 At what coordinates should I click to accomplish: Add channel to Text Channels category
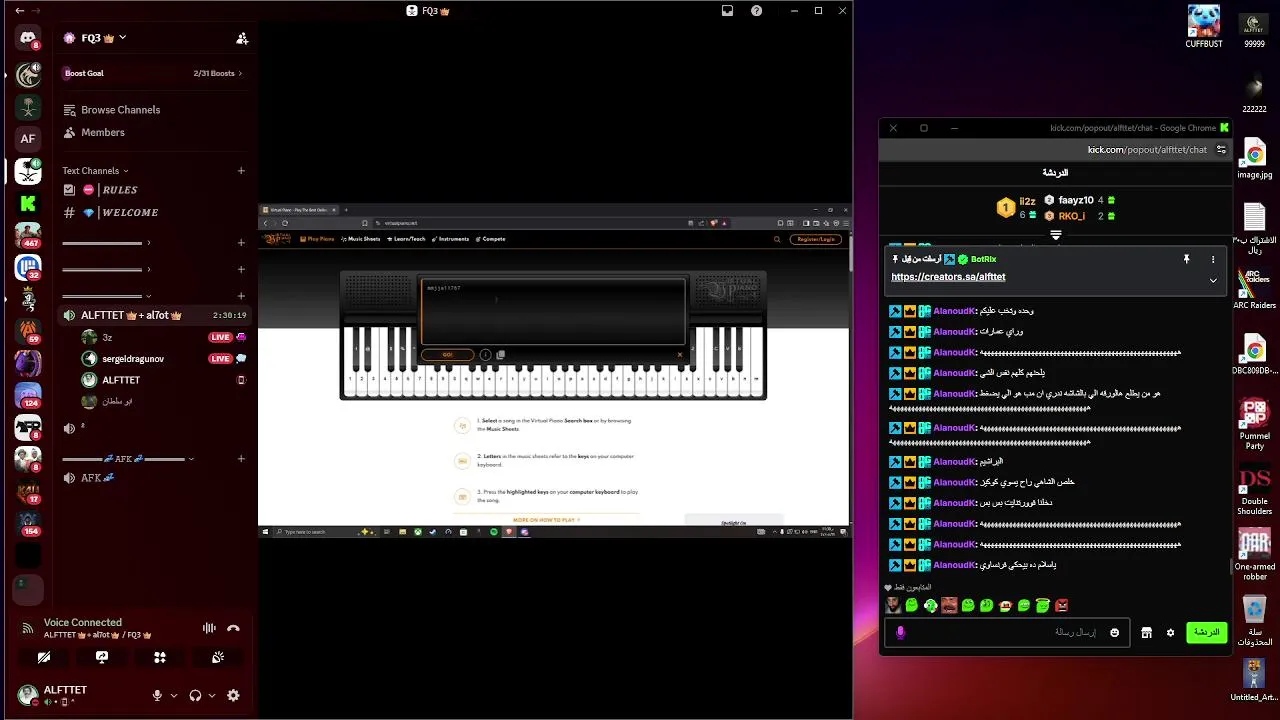tap(241, 171)
